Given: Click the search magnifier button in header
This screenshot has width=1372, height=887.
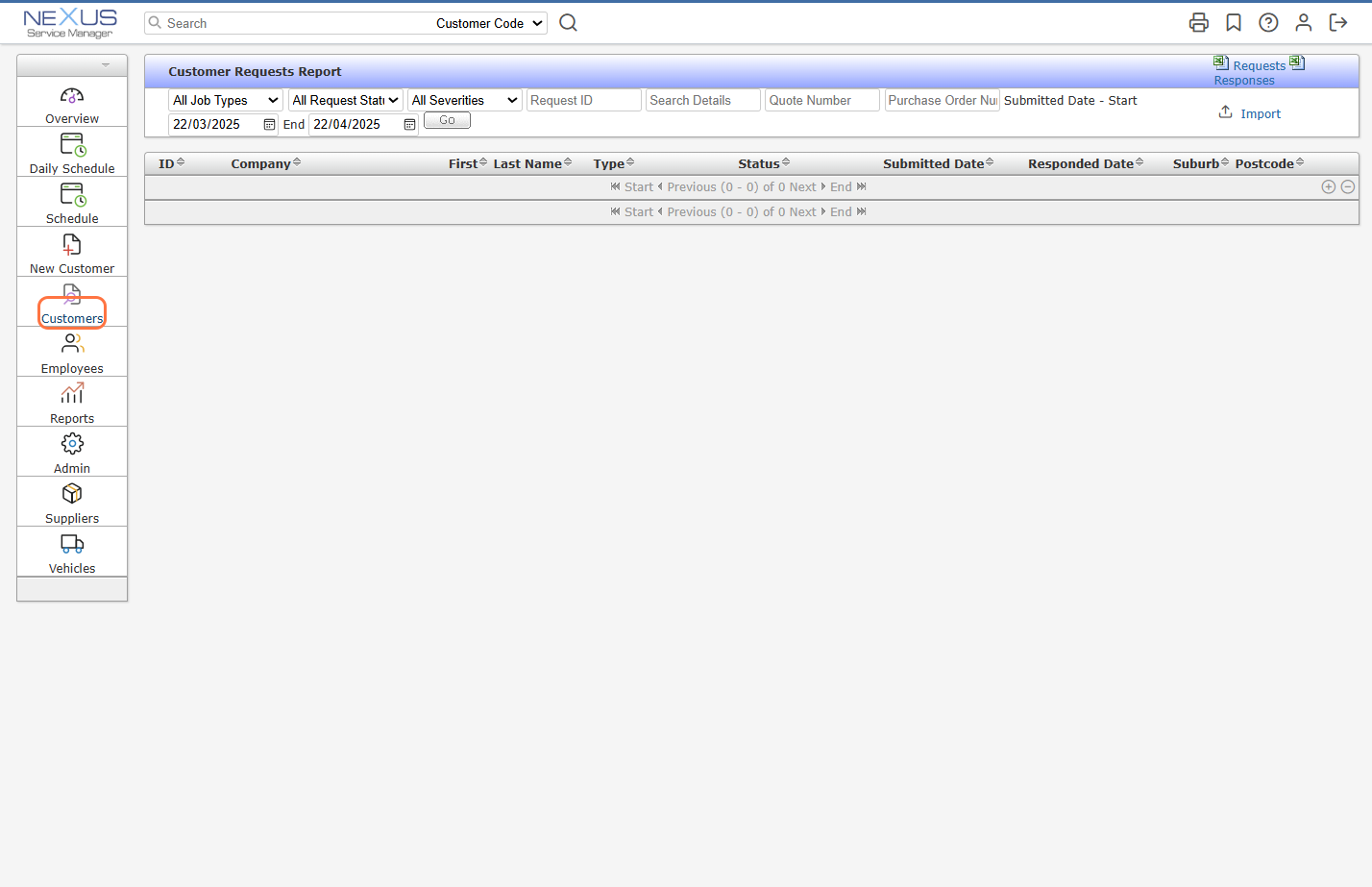Looking at the screenshot, I should pyautogui.click(x=569, y=22).
